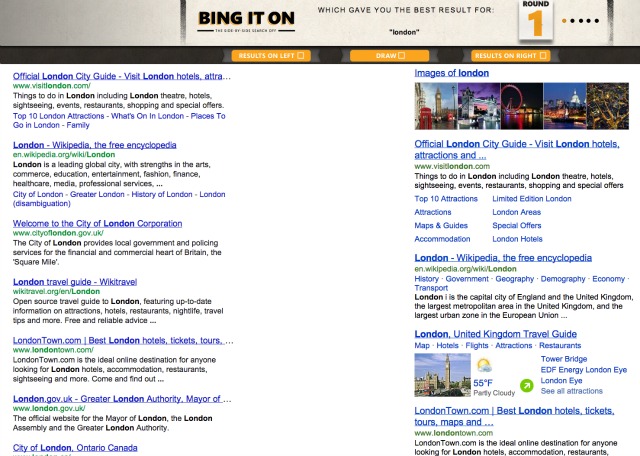Open London Hotels sitelink
The width and height of the screenshot is (640, 456).
point(517,239)
